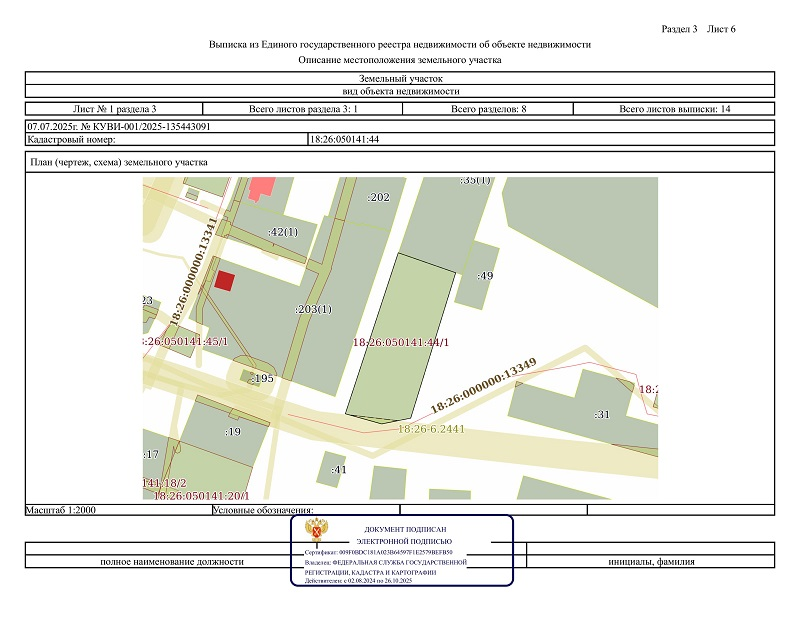The height and width of the screenshot is (618, 800).
Task: Click the Сертификат line in the signature stamp
Action: click(x=378, y=552)
